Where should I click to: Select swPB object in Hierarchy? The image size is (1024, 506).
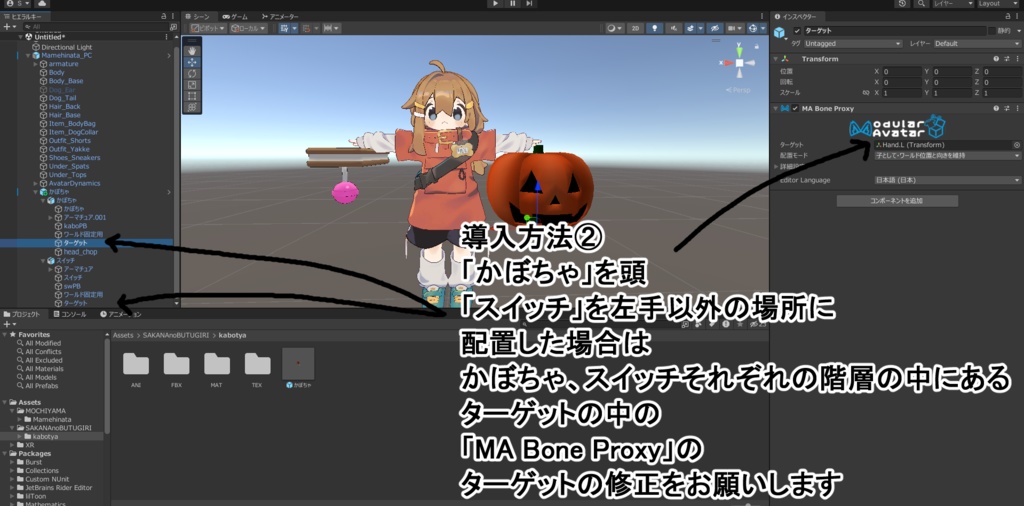point(72,286)
